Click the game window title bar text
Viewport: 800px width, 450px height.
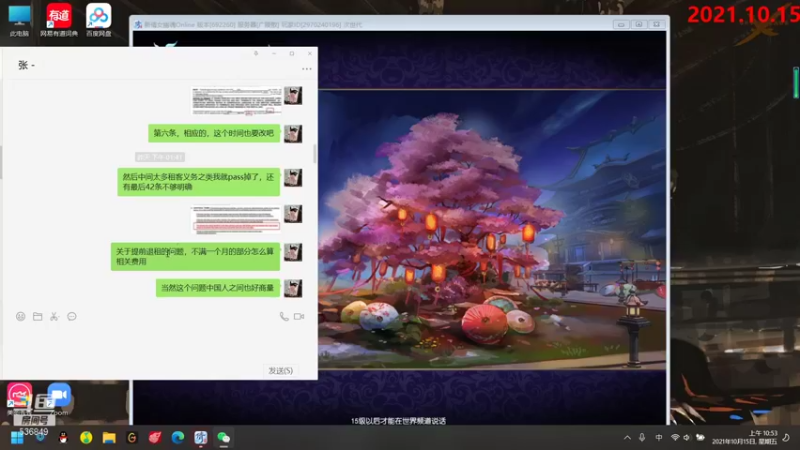pos(253,24)
